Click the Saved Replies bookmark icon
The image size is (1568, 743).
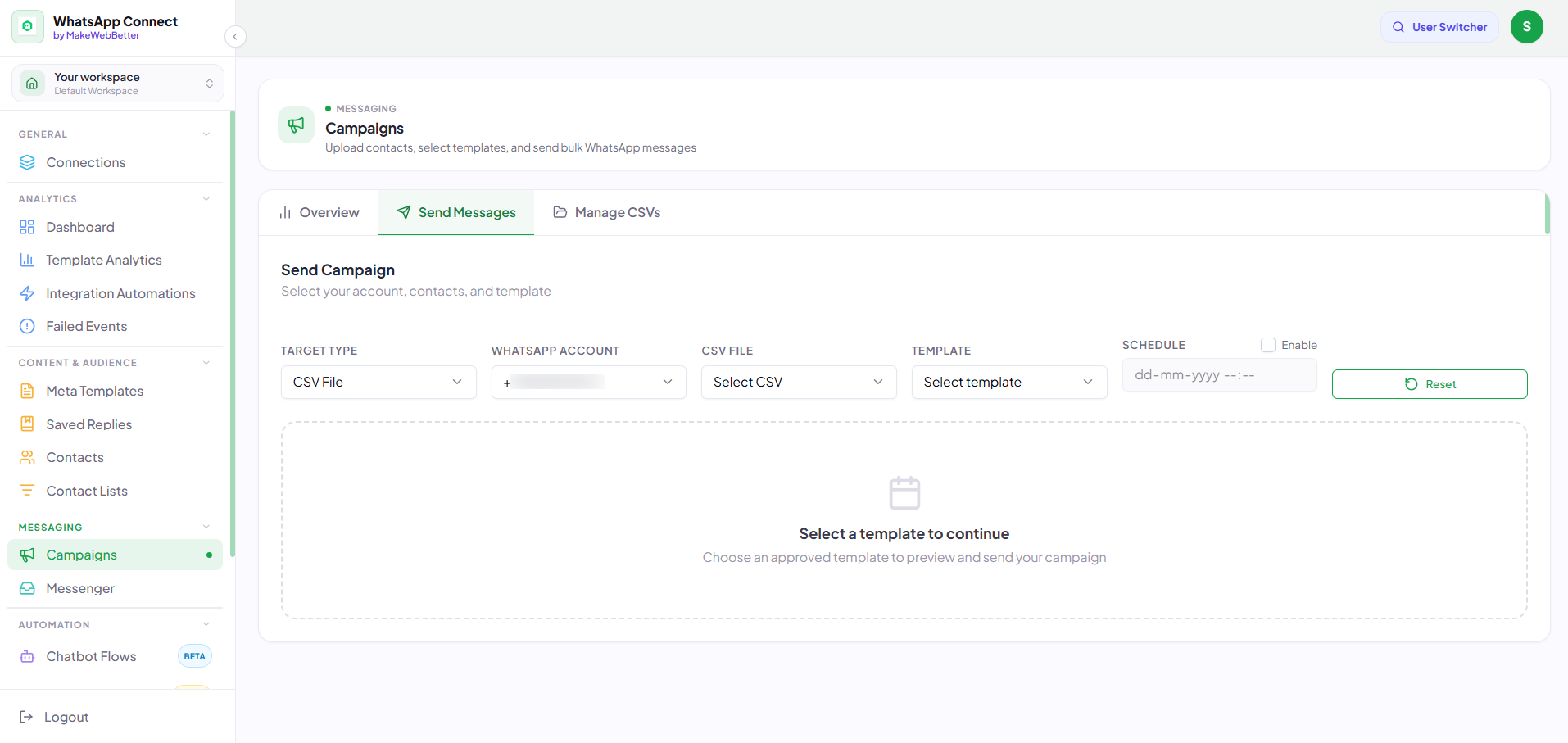[27, 424]
